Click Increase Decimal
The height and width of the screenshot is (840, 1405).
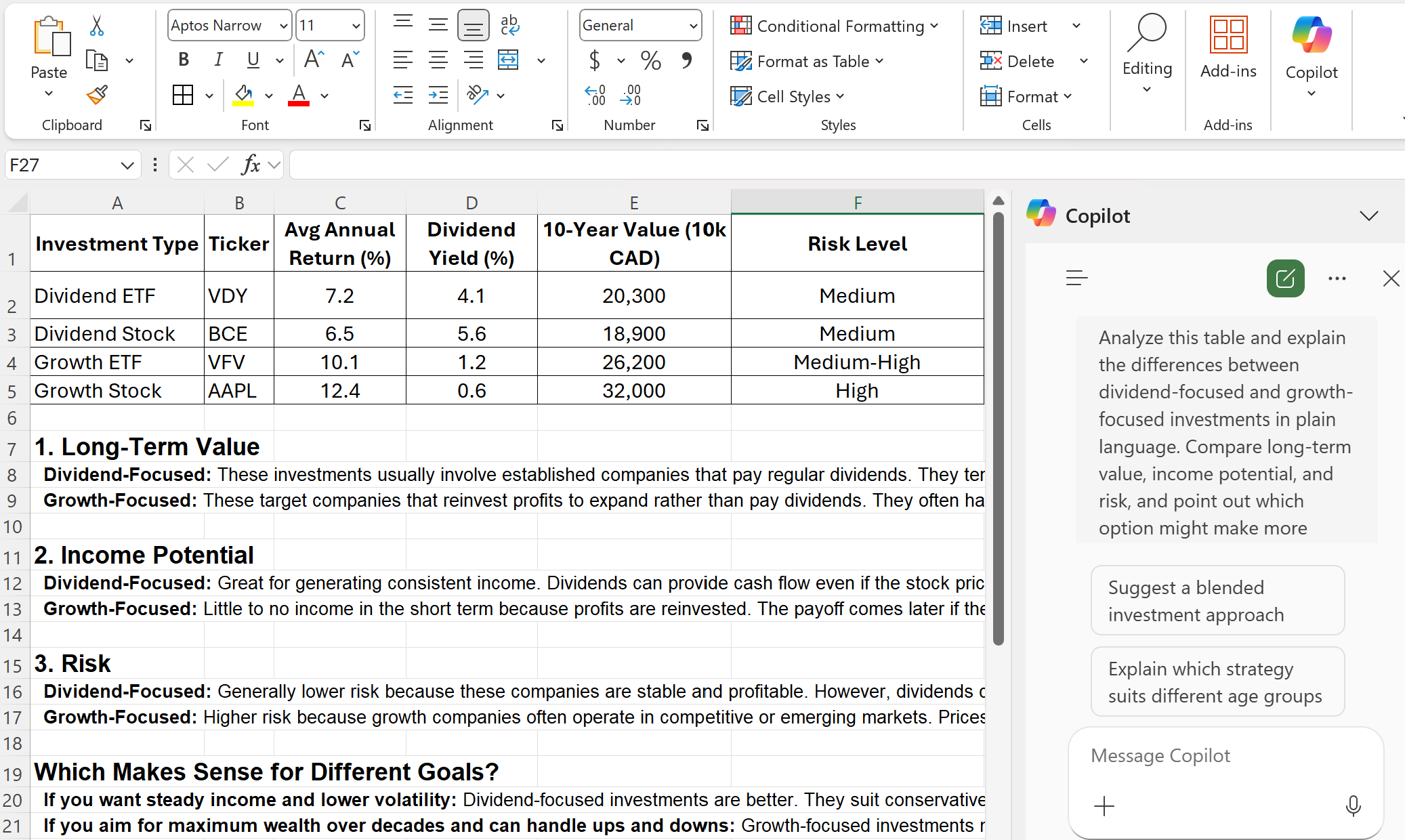[595, 96]
